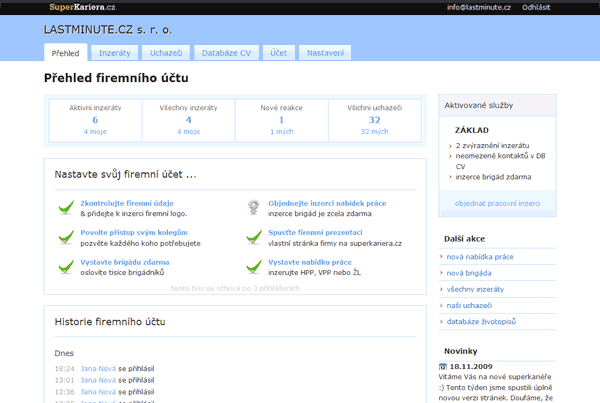Screen dimensions: 600x403
Task: Click the info@lastminute.cz account link
Action: tap(479, 7)
